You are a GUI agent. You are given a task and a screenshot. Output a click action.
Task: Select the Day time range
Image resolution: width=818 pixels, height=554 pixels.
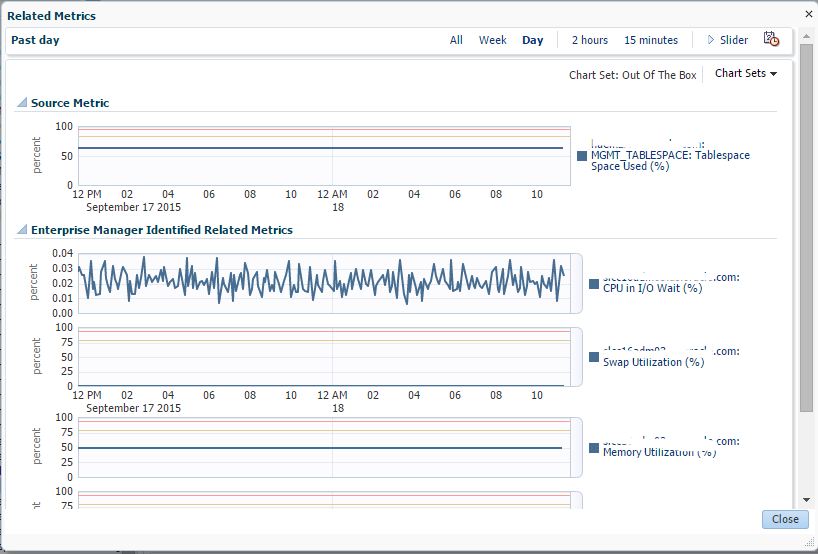point(533,40)
